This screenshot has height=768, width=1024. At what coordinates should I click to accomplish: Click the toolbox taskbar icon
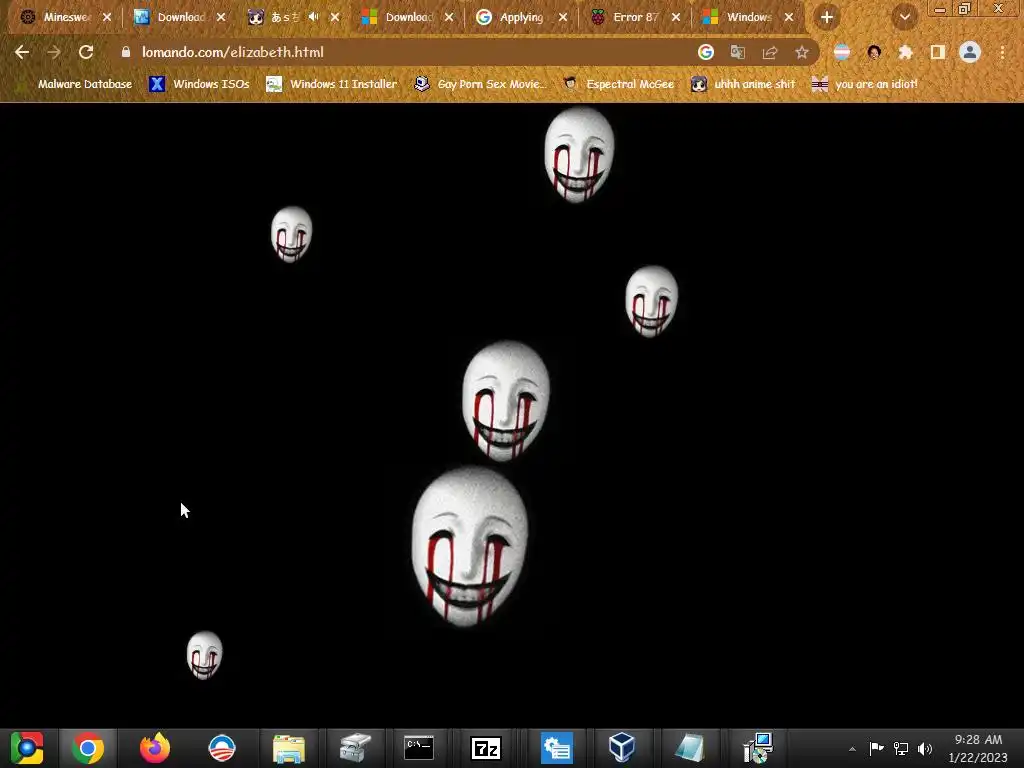click(x=355, y=748)
